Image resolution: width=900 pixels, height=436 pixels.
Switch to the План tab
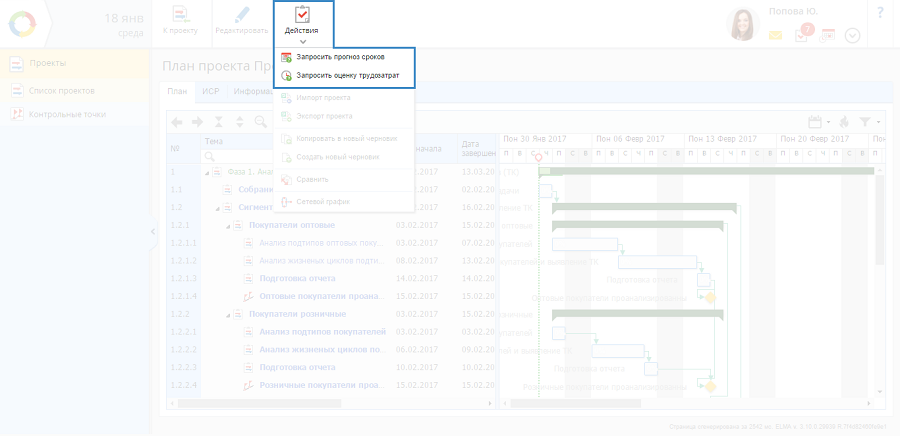(x=177, y=91)
